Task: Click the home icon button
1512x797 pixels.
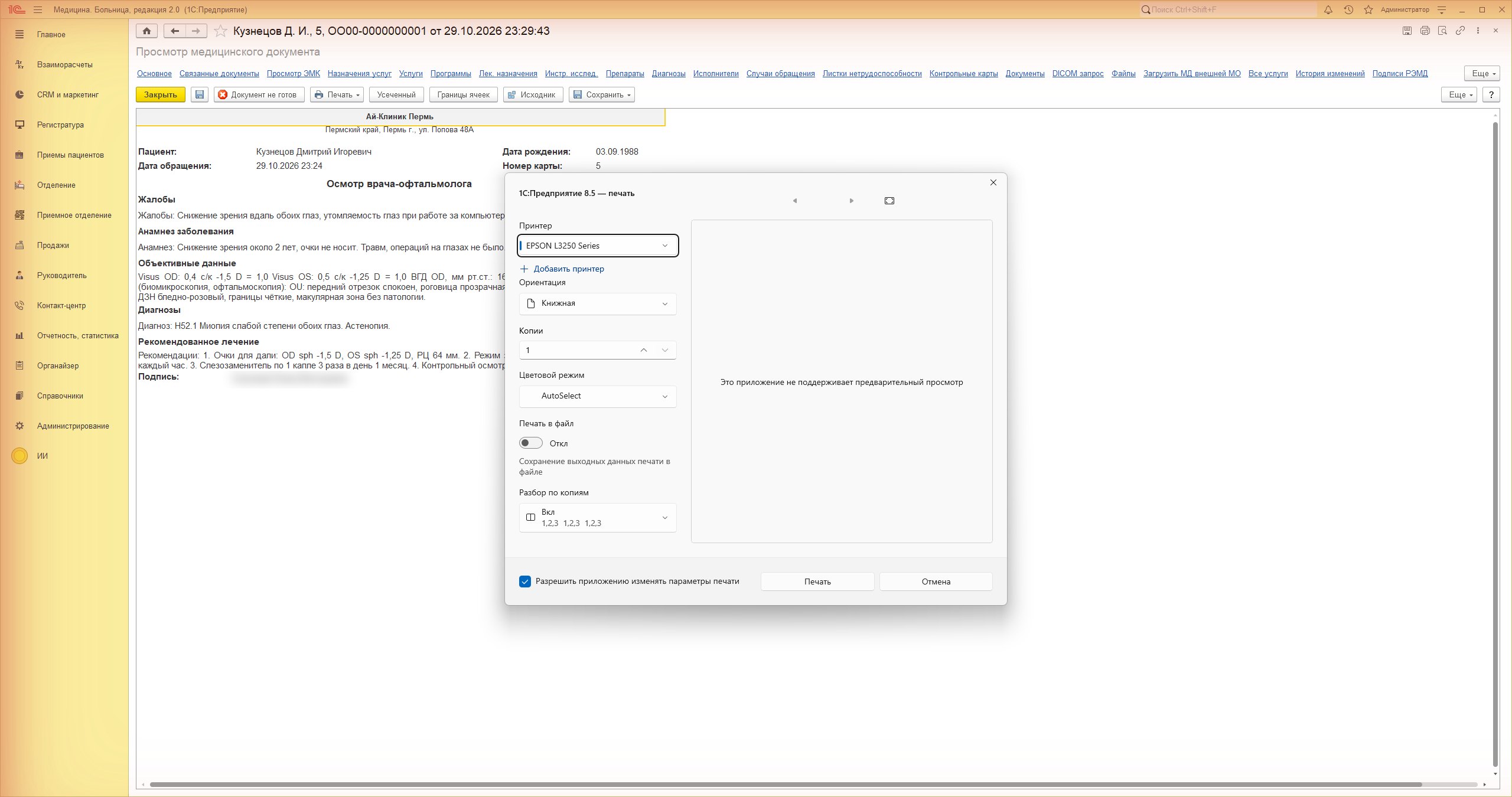Action: point(146,31)
